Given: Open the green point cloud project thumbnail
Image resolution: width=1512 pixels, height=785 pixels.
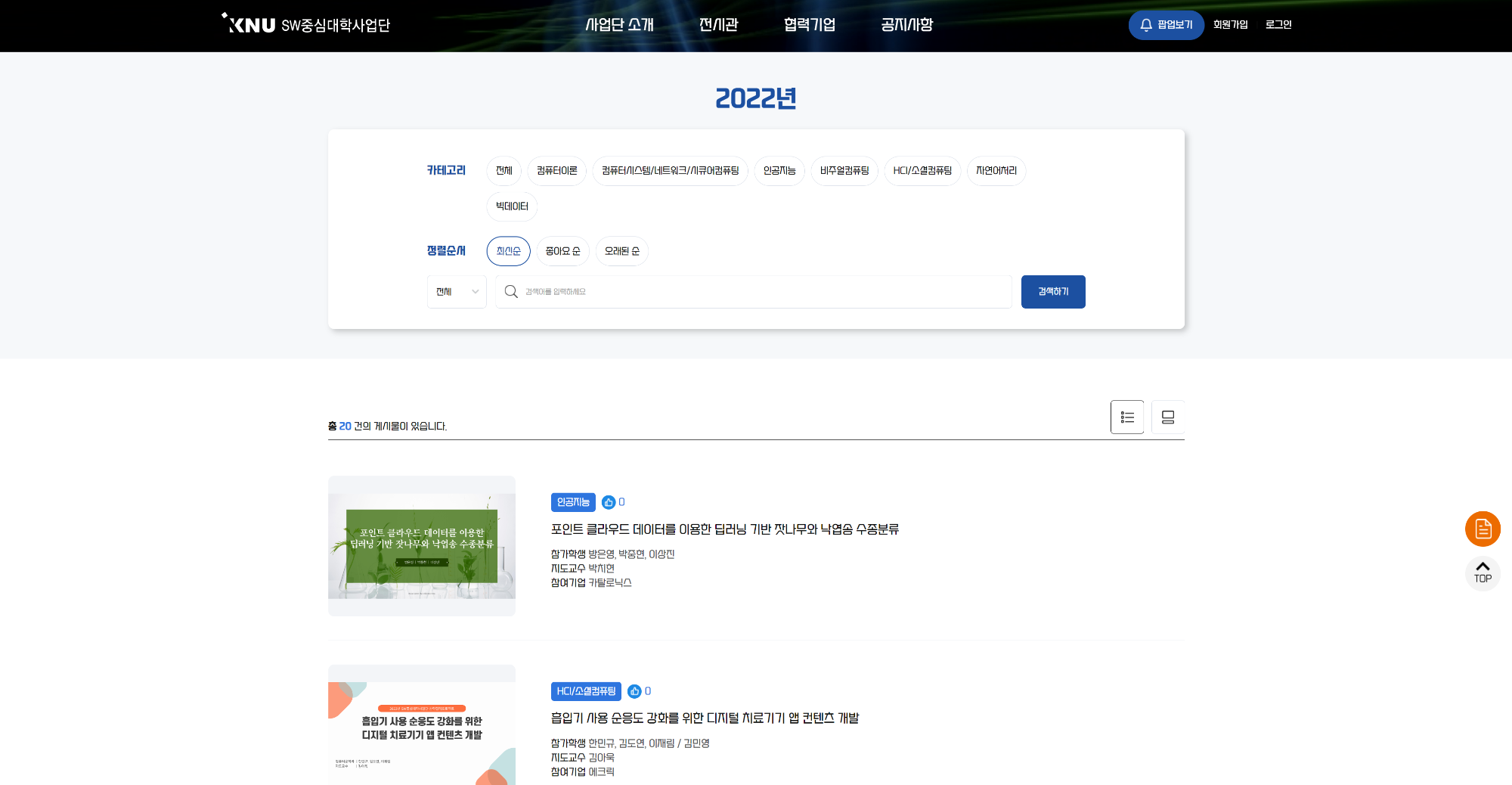Looking at the screenshot, I should click(x=422, y=545).
